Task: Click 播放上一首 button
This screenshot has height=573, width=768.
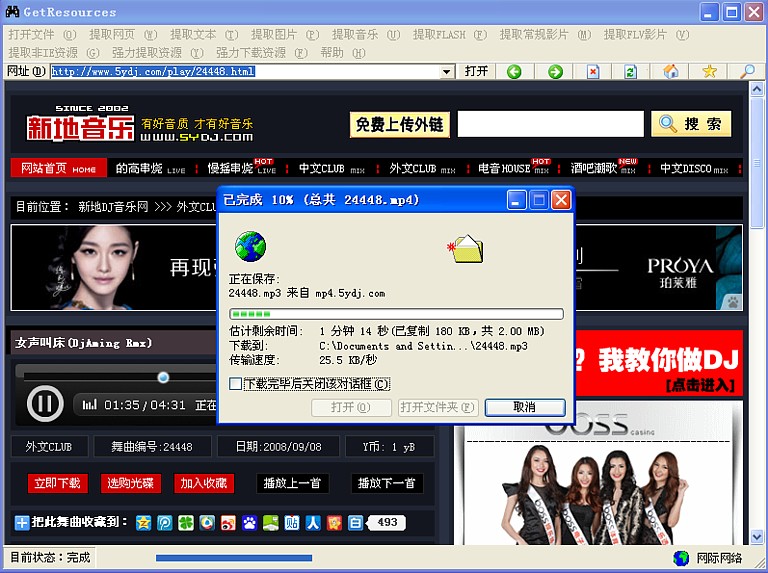Action: [x=292, y=483]
